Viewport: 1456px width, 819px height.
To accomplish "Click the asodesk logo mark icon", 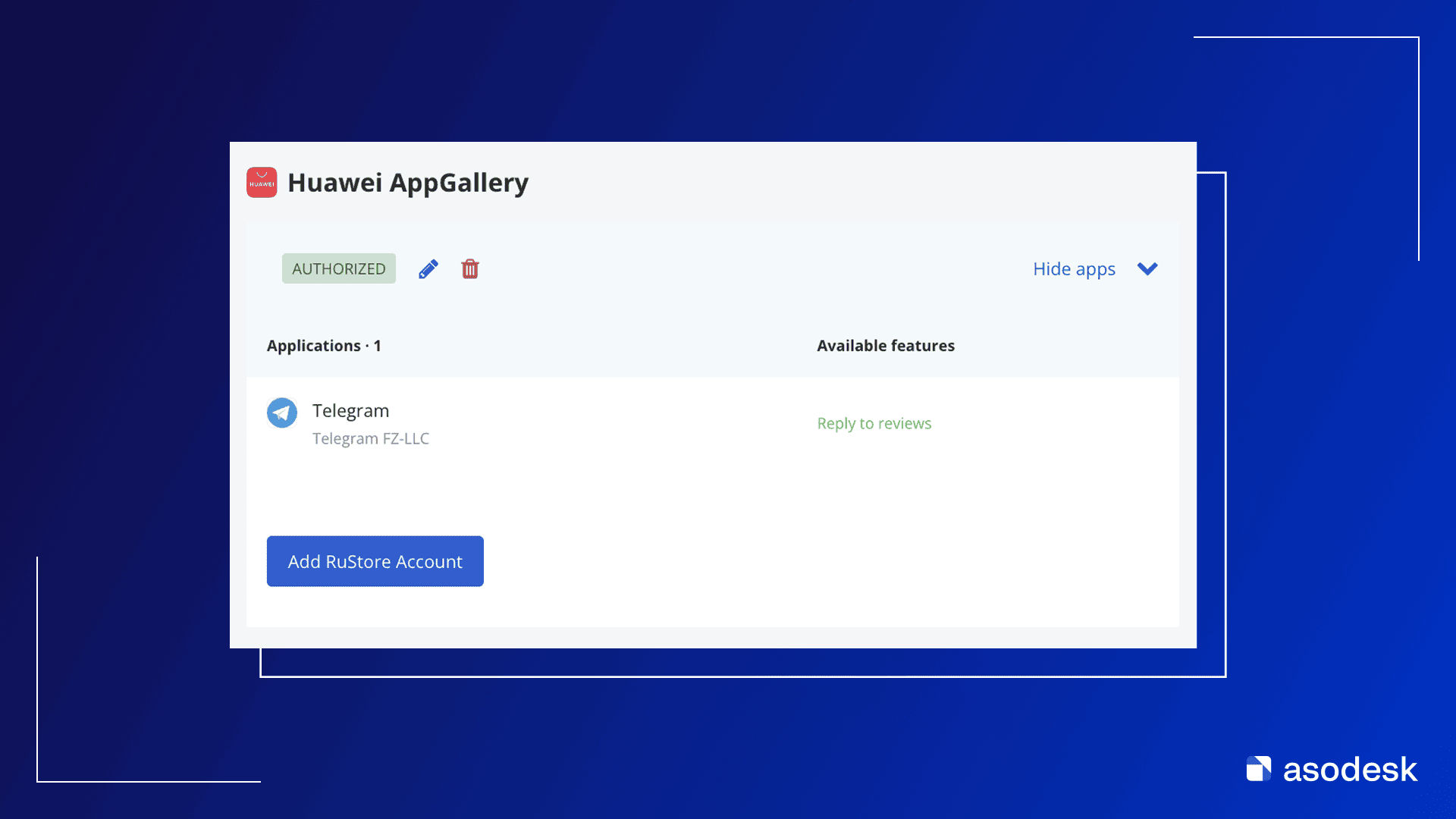I will (x=1259, y=769).
